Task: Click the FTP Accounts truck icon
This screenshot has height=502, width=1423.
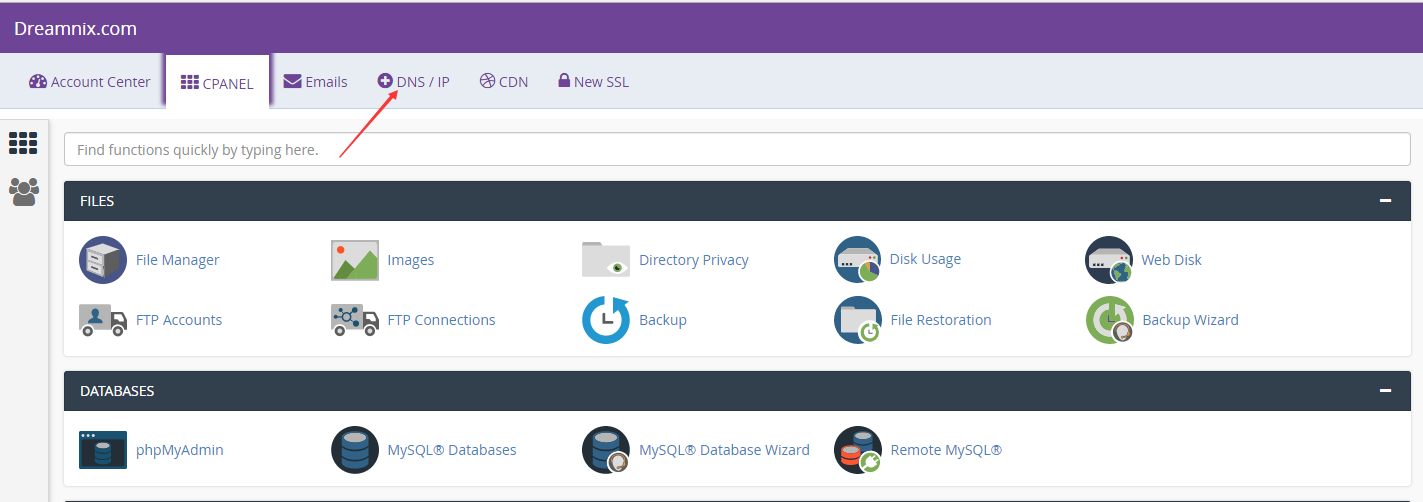Action: coord(103,320)
